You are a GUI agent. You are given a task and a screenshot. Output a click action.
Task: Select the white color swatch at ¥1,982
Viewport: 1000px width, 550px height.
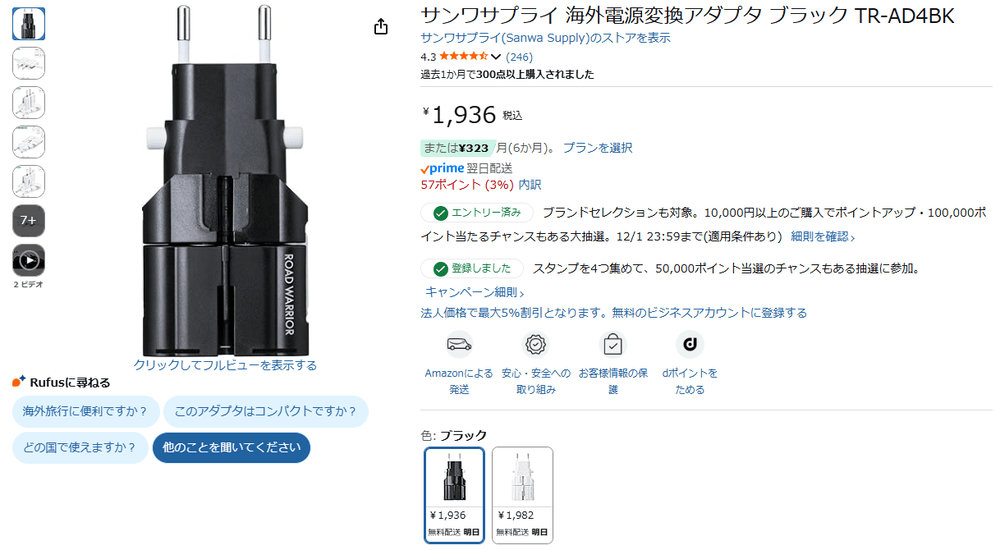(x=522, y=495)
